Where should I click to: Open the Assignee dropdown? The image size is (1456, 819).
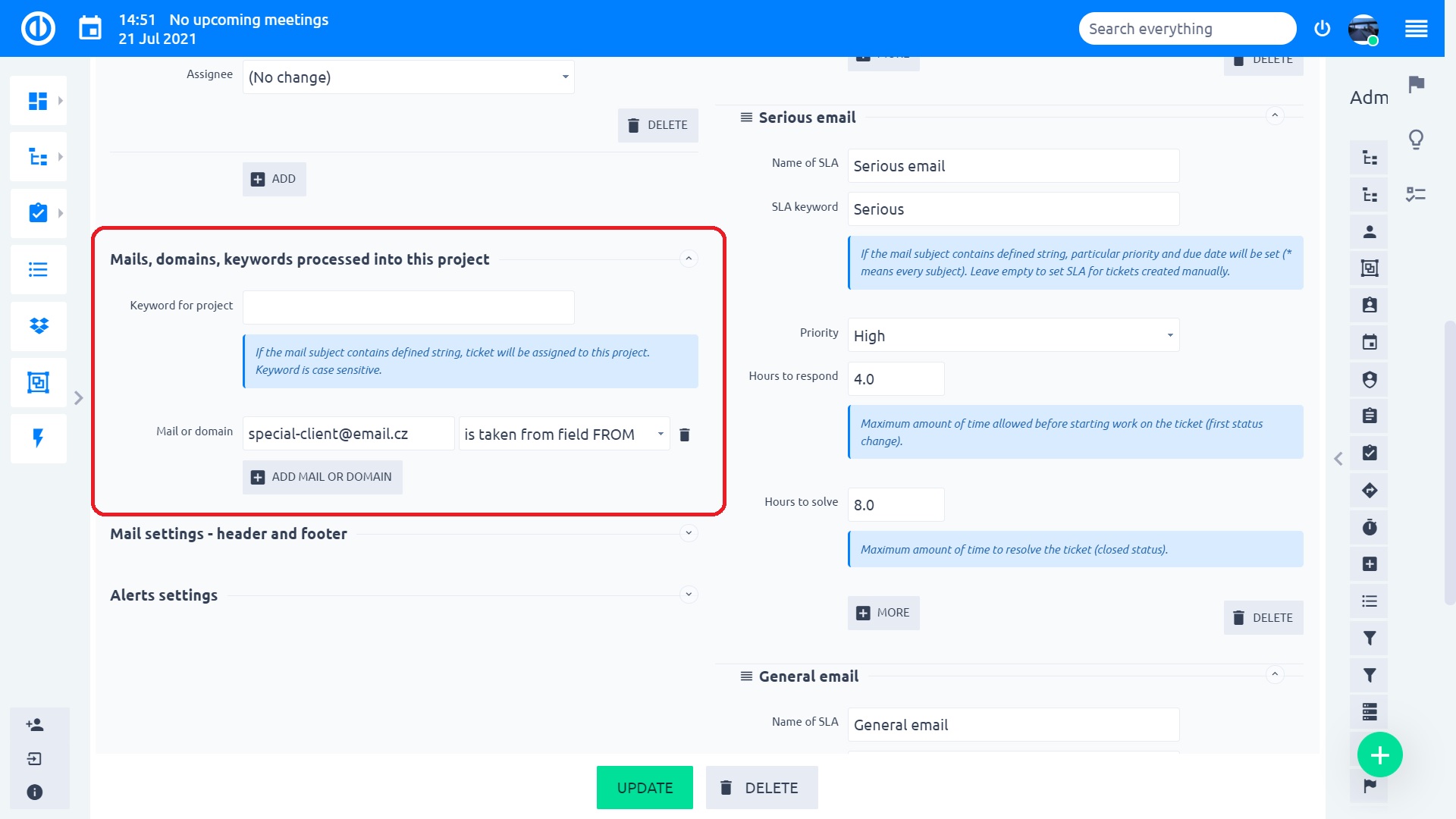point(408,77)
